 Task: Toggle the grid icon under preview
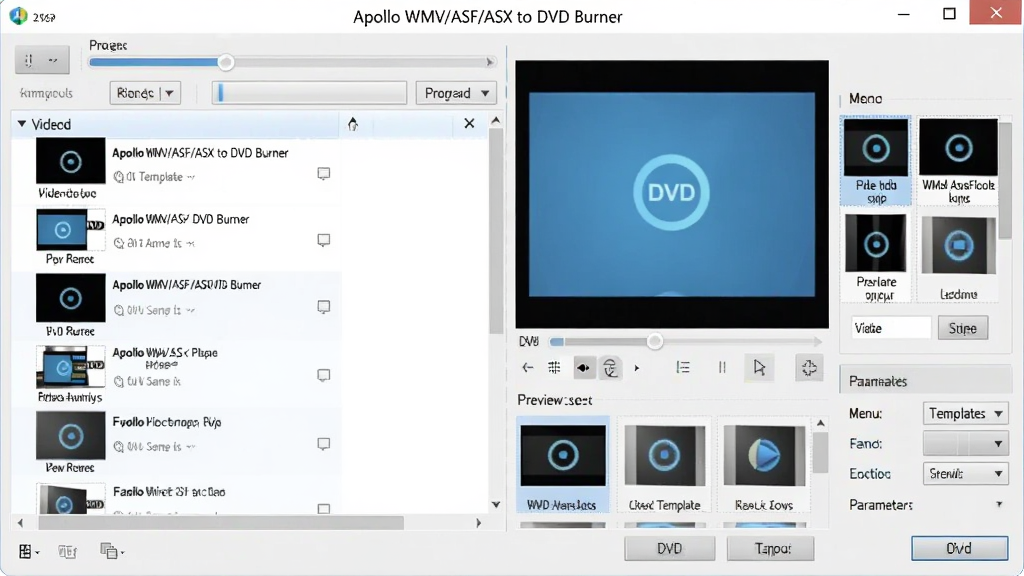click(x=554, y=368)
